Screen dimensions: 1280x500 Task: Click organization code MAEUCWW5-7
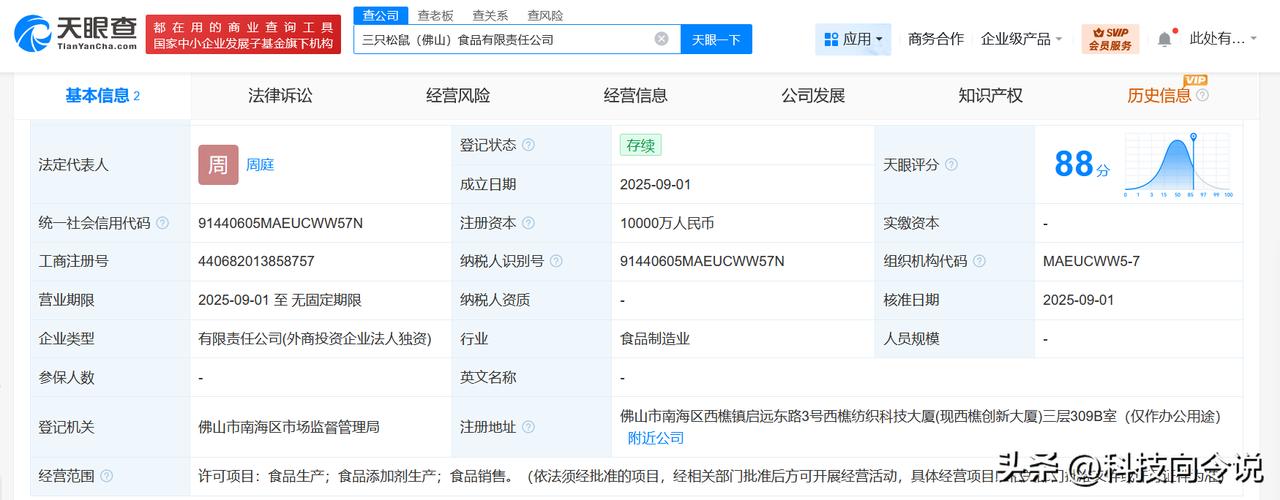(1091, 261)
